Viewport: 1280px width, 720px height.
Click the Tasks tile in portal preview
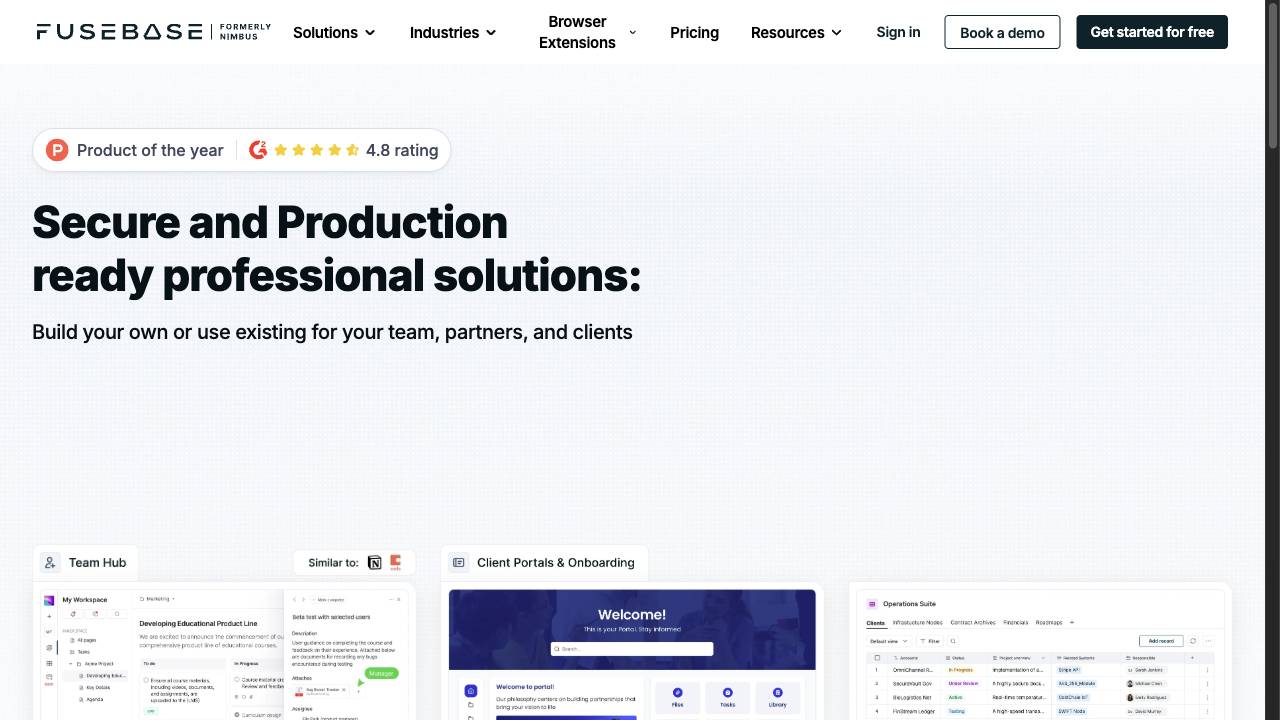click(x=727, y=697)
